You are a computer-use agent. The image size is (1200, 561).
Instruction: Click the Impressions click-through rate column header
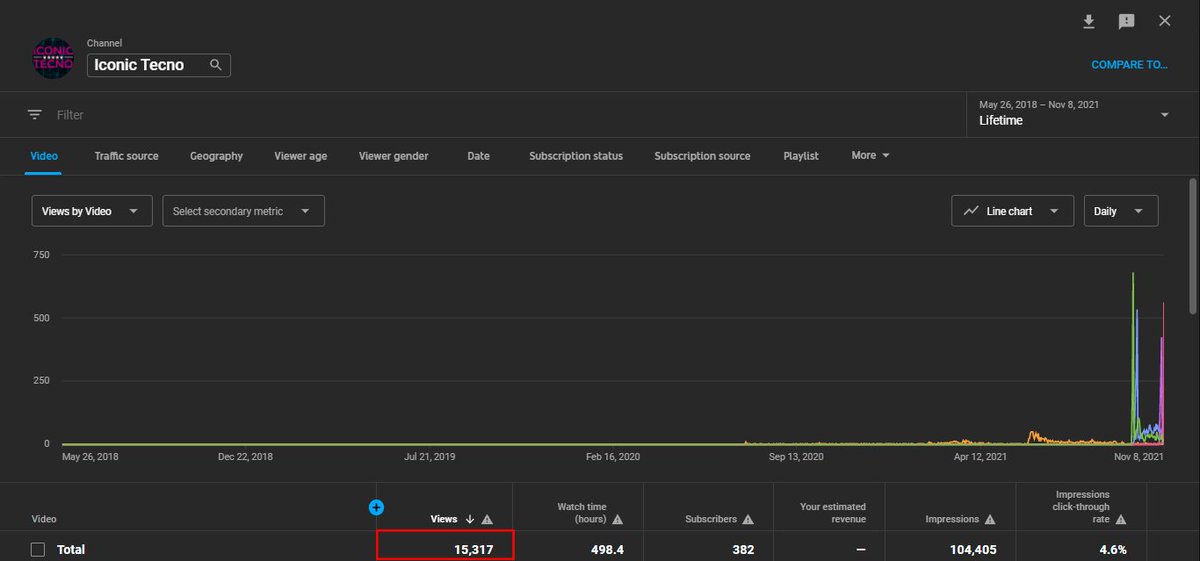(1082, 507)
